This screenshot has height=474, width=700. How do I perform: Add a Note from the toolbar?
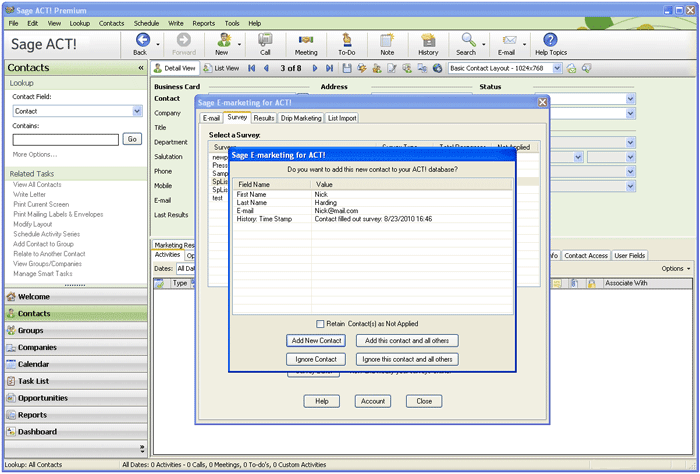click(387, 40)
